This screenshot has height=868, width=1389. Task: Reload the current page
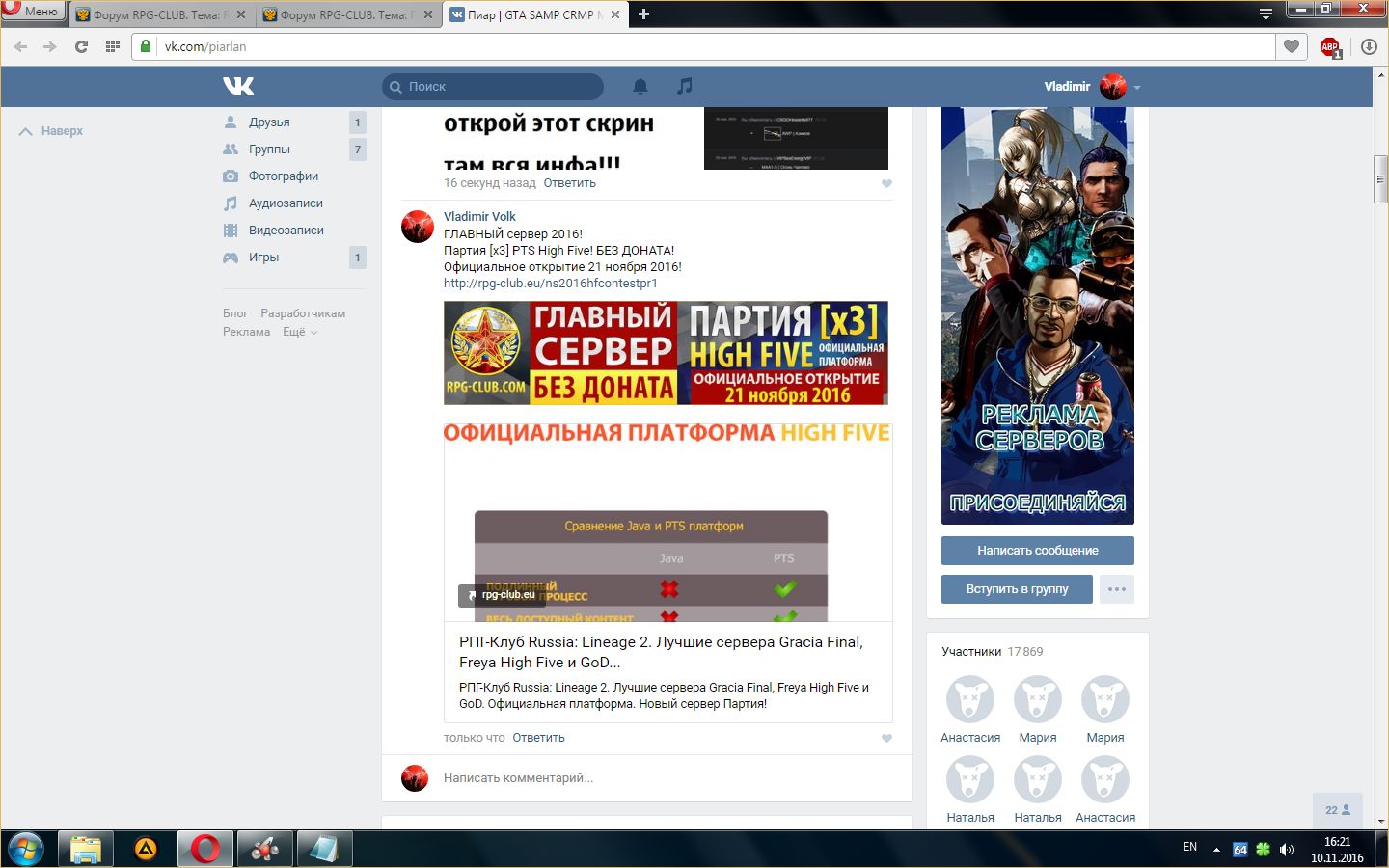(x=81, y=46)
